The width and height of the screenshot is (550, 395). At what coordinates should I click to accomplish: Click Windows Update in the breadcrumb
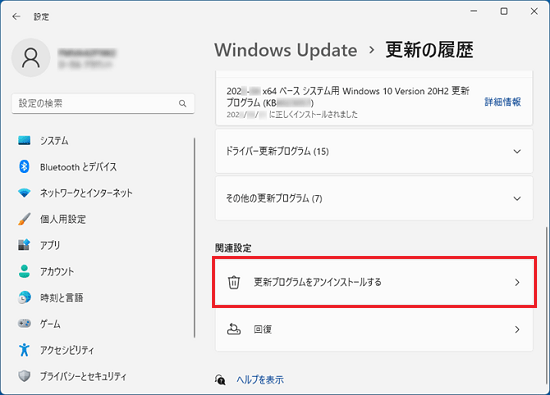(x=286, y=50)
